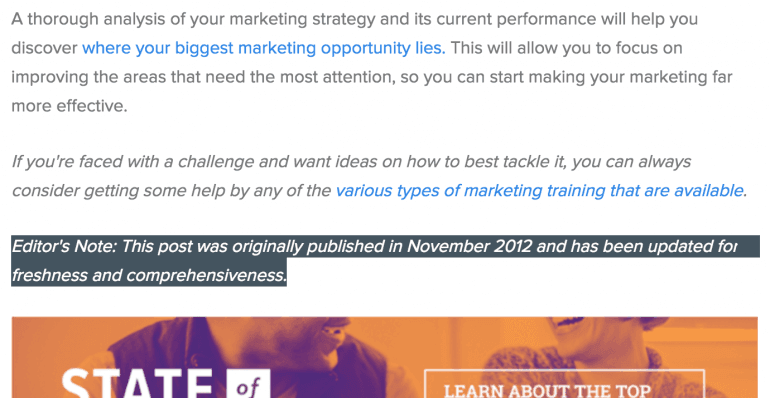Image resolution: width=770 pixels, height=398 pixels.
Task: Click the word 'discover' before the blue link
Action: pyautogui.click(x=44, y=48)
